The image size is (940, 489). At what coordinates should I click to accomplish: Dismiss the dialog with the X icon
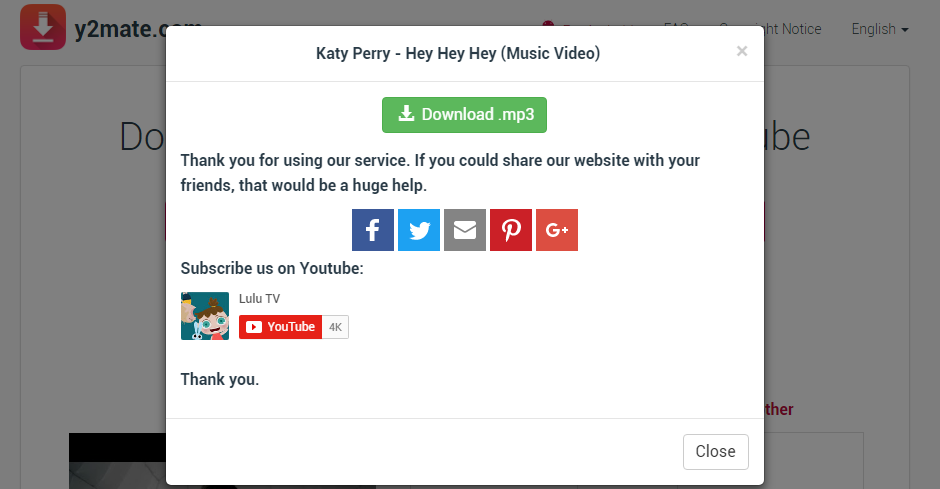coord(742,51)
